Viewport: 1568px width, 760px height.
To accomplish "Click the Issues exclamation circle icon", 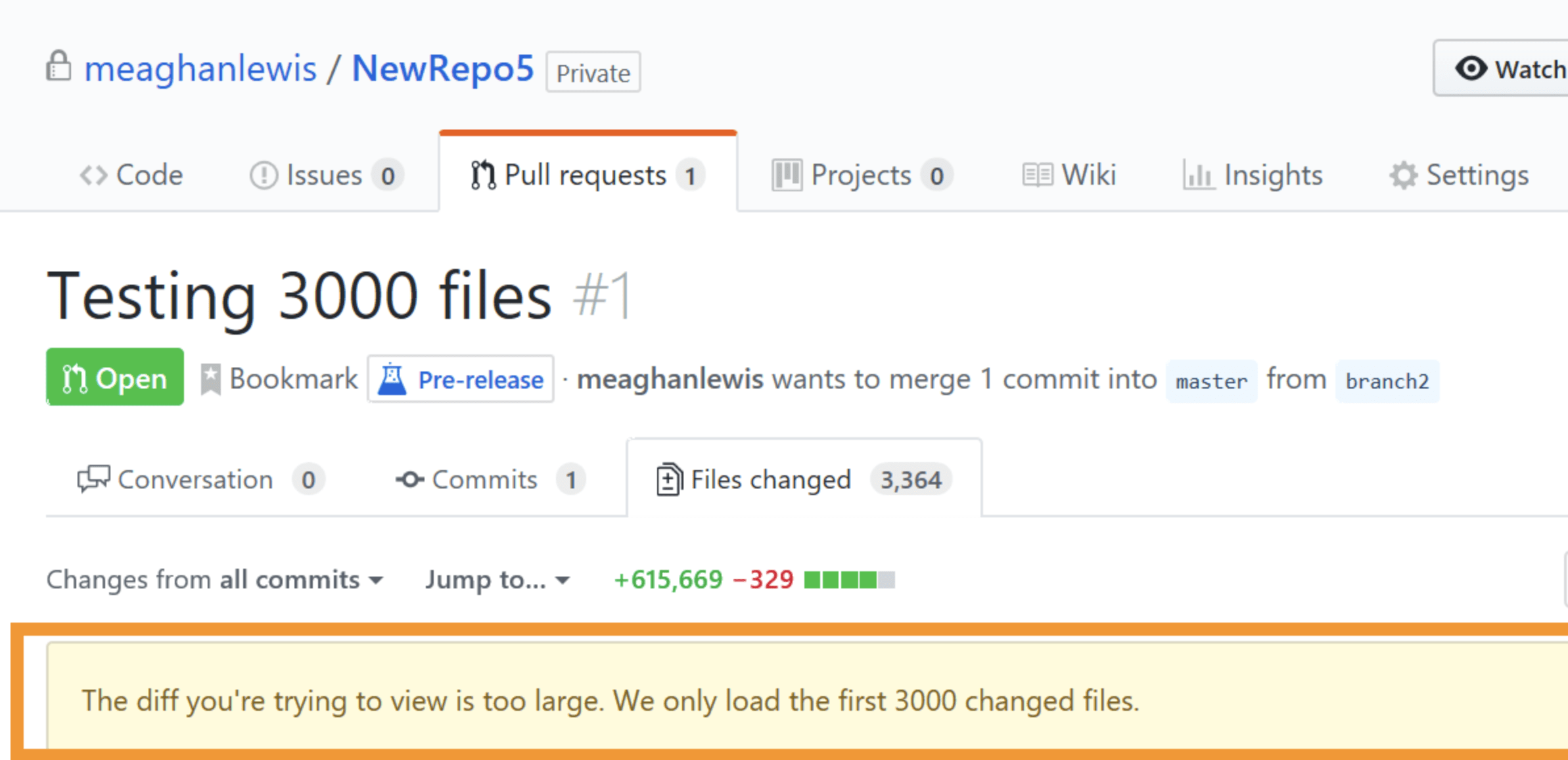I will pyautogui.click(x=264, y=176).
